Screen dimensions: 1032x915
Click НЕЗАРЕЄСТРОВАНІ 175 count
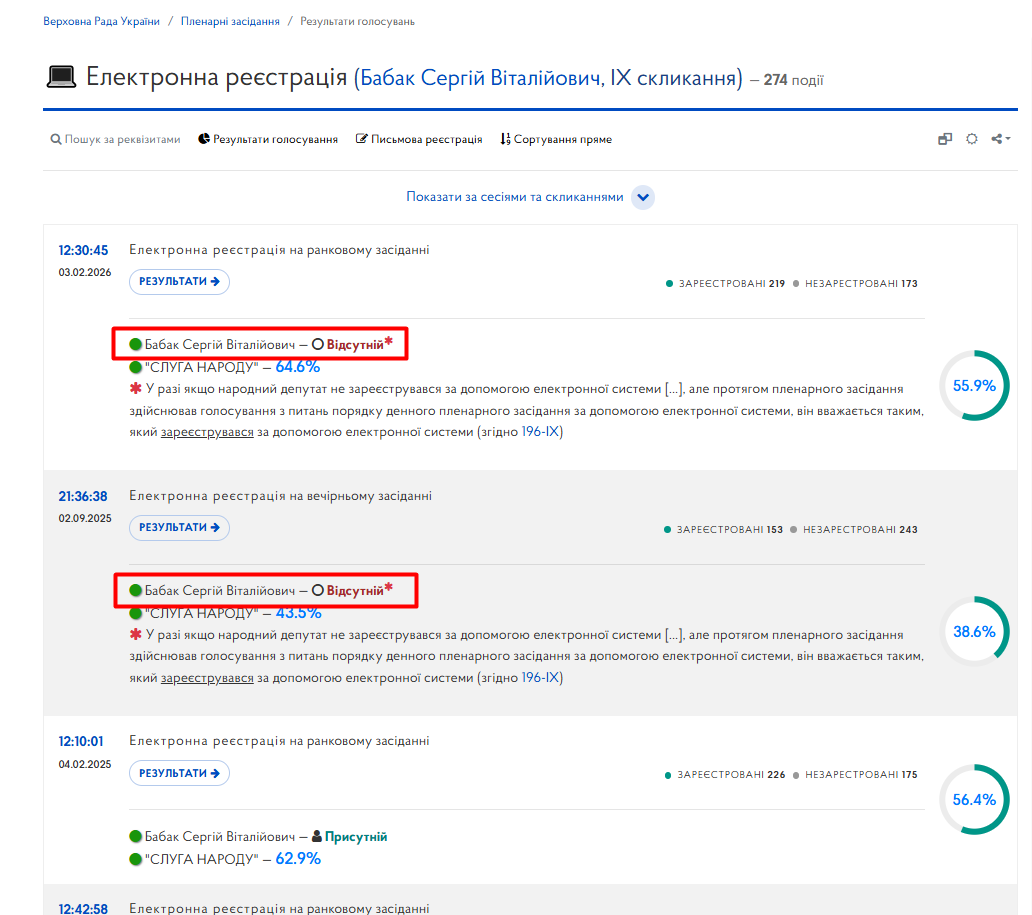pyautogui.click(x=855, y=775)
